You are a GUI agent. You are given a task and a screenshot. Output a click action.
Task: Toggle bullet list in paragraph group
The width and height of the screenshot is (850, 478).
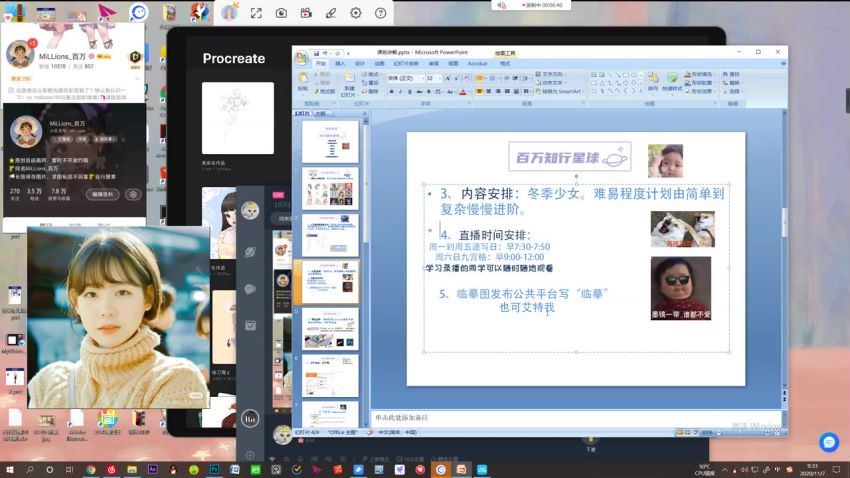click(x=480, y=79)
